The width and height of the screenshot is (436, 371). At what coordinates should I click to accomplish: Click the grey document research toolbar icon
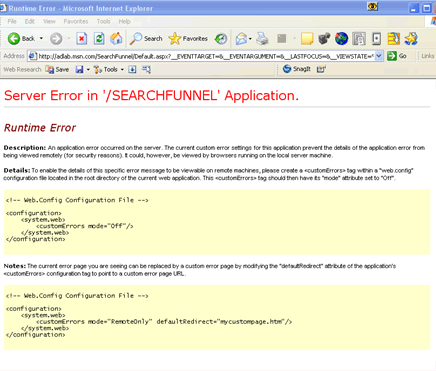(359, 39)
